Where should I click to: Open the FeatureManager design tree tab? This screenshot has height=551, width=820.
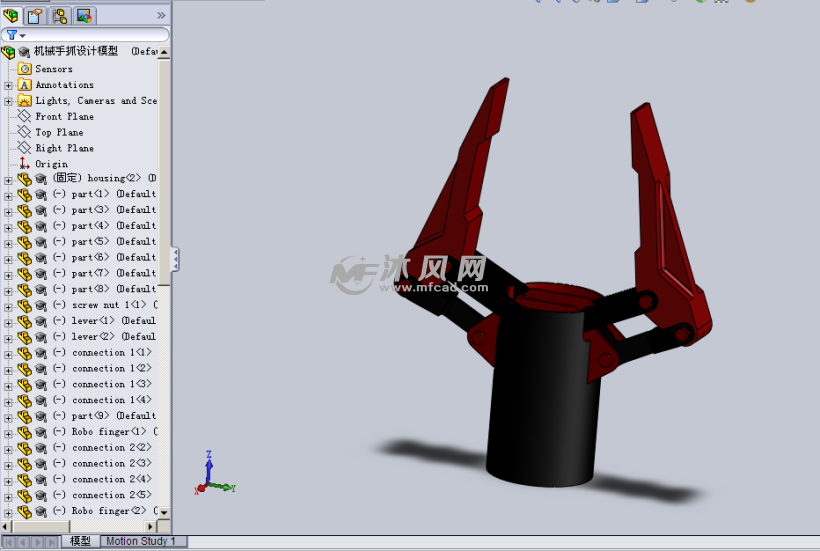coord(11,15)
